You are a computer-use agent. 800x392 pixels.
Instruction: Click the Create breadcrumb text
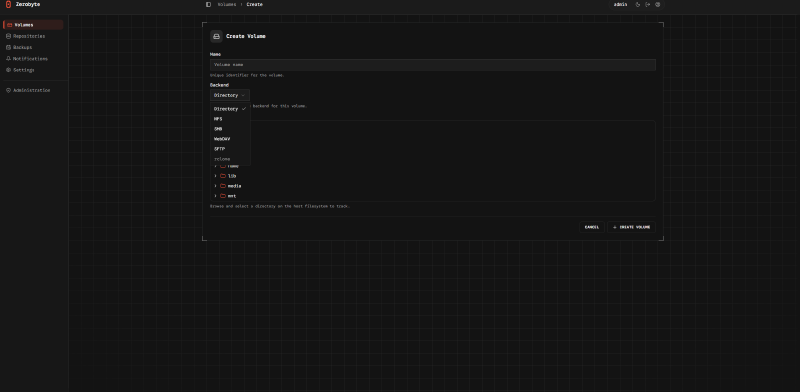[x=255, y=5]
